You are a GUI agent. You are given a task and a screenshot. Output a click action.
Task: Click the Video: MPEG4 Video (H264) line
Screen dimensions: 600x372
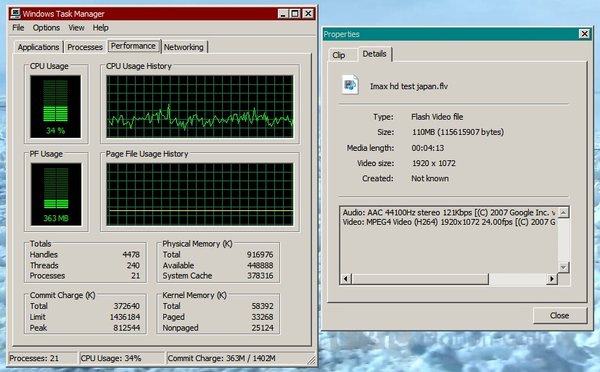[x=449, y=222]
